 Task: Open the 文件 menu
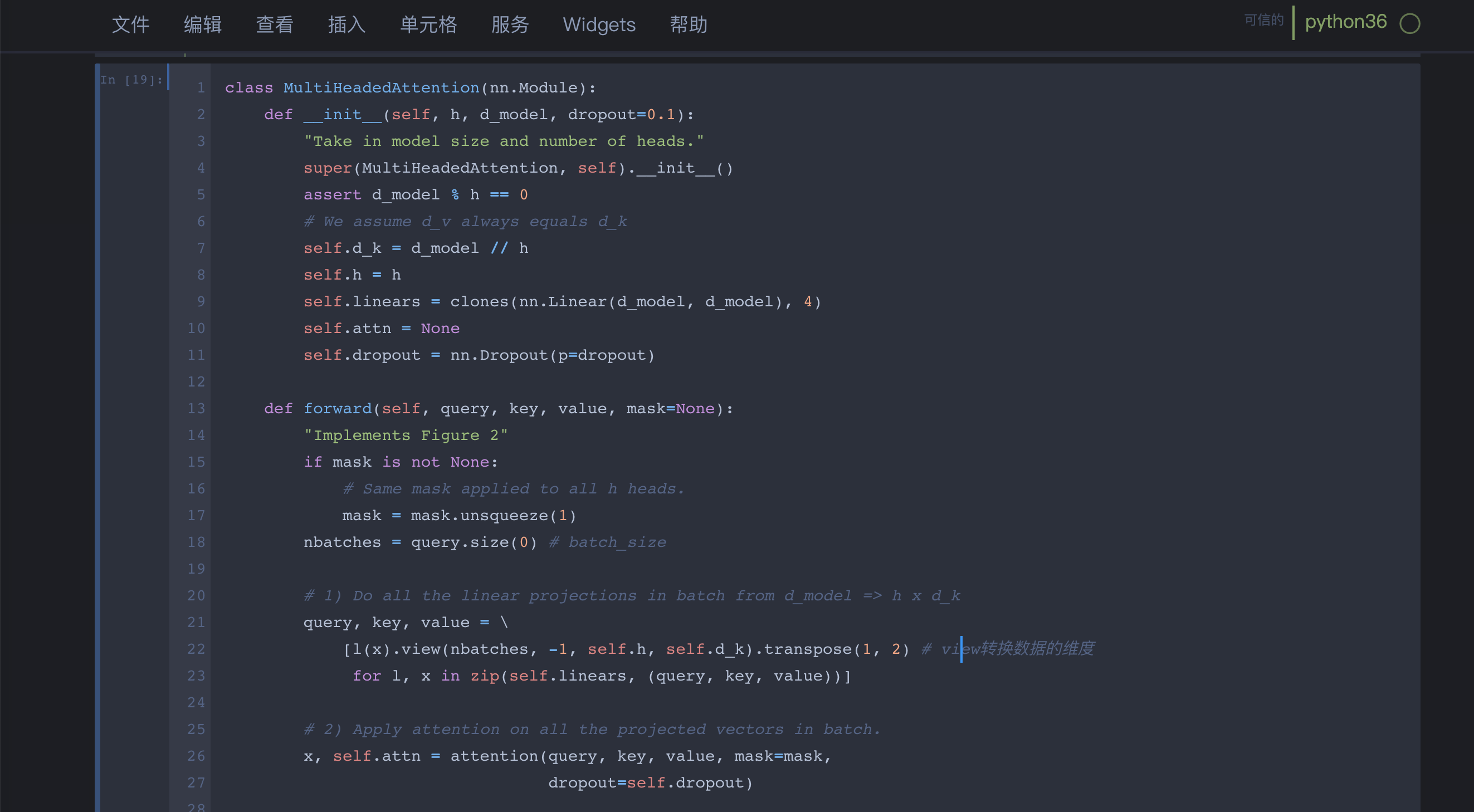(130, 25)
